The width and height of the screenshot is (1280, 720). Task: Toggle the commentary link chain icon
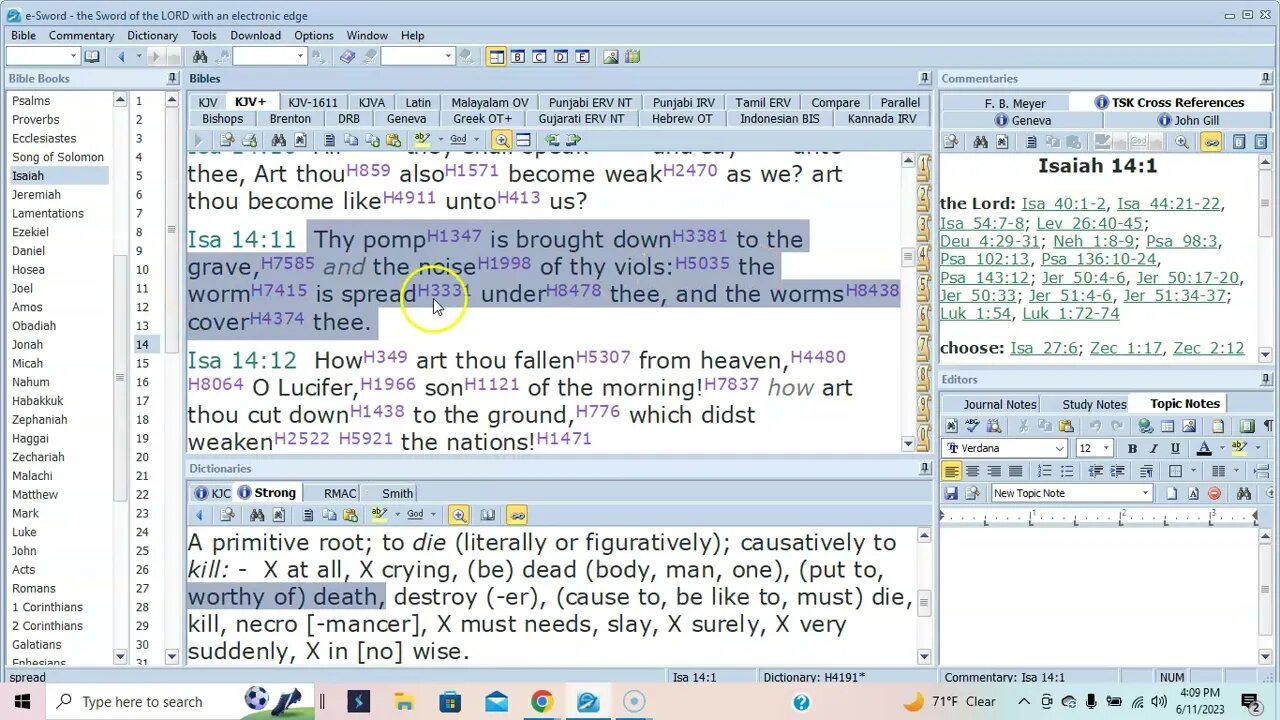point(1211,142)
